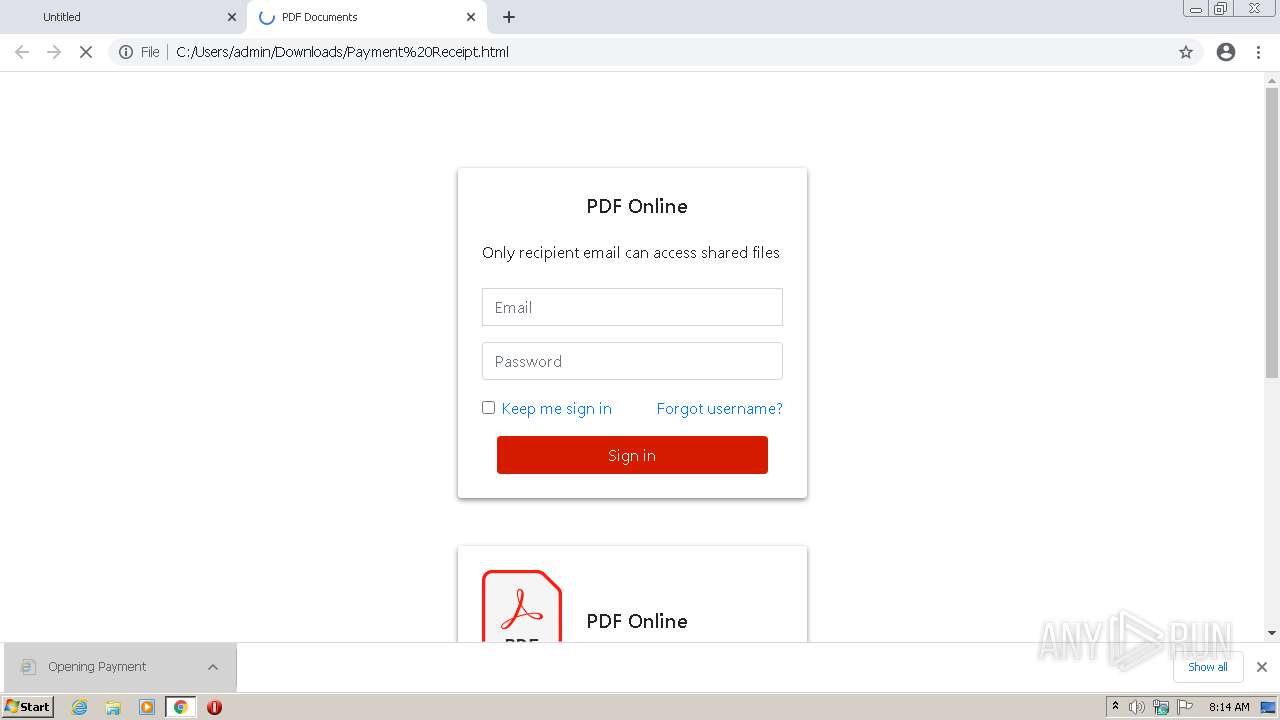Close the Chrome window
The width and height of the screenshot is (1280, 720).
tap(1254, 9)
